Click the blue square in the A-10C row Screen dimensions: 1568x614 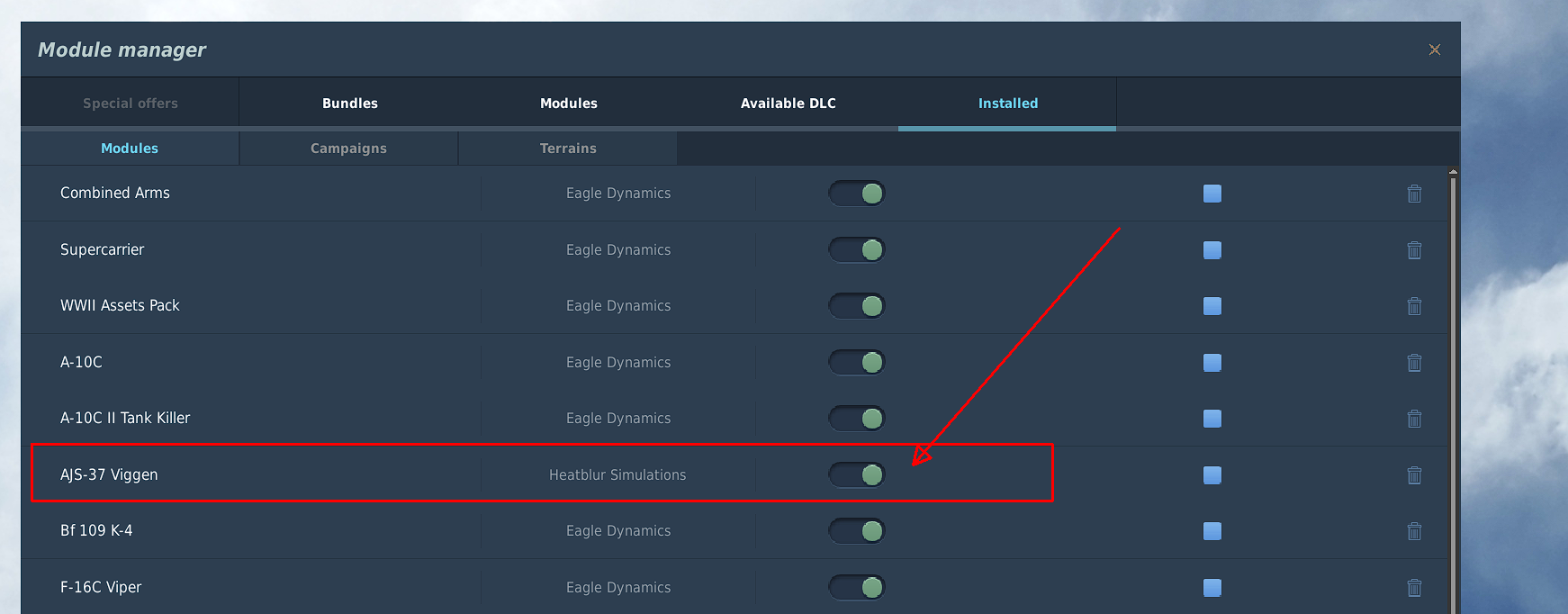point(1212,363)
